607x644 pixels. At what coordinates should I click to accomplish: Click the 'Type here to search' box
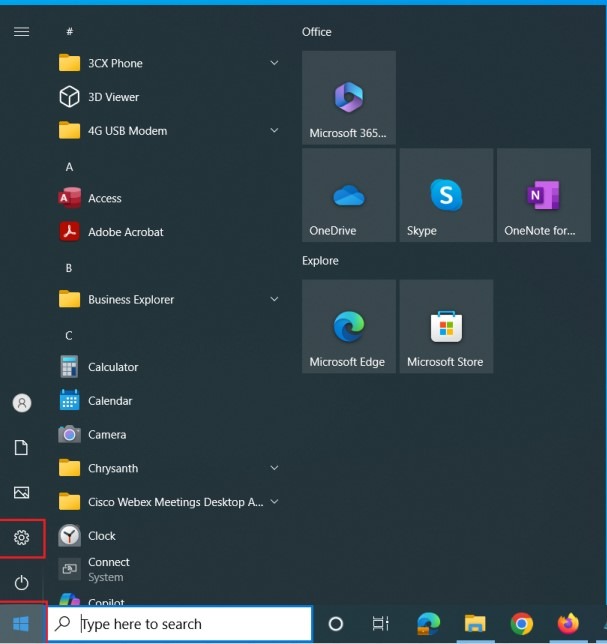tap(180, 624)
